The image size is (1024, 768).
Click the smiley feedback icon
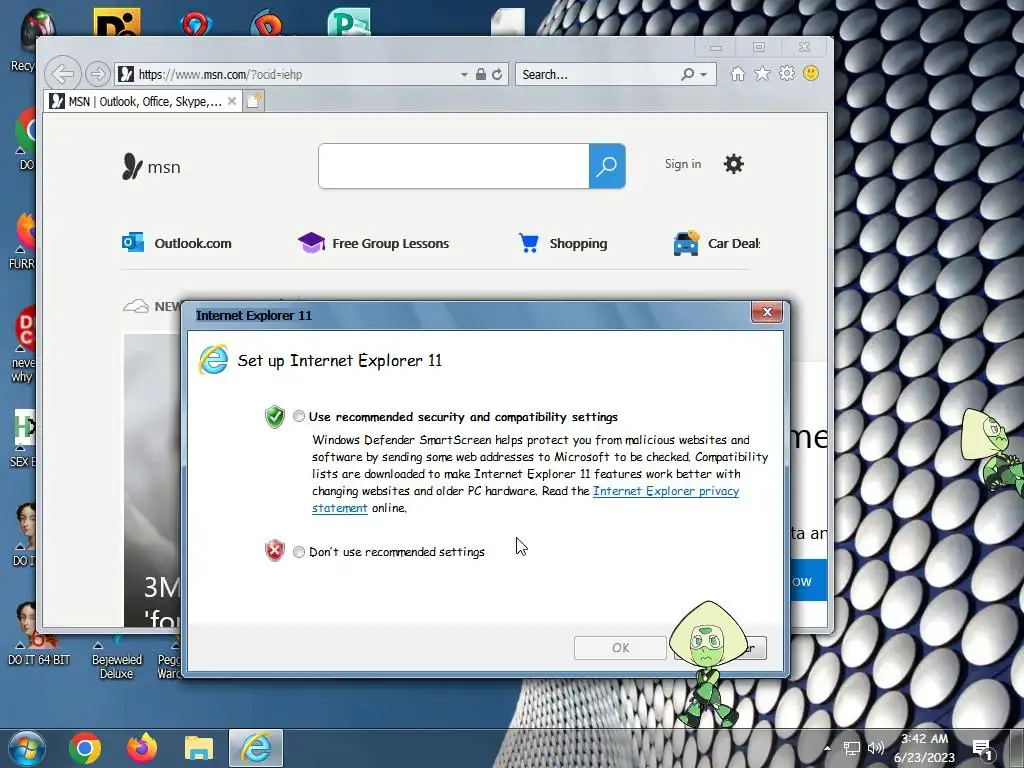point(811,73)
